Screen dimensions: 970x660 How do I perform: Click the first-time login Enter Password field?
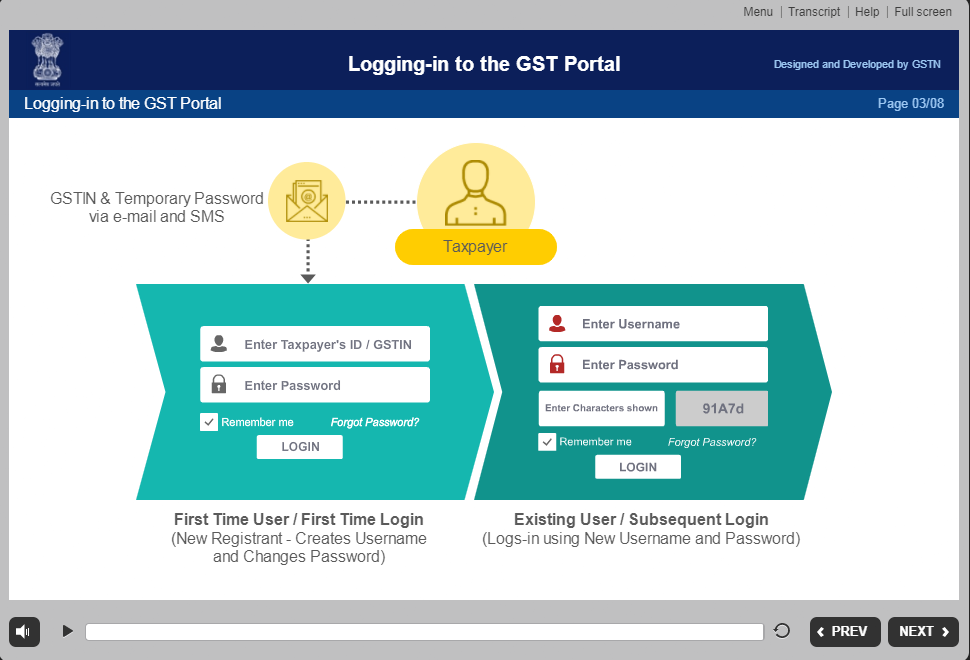point(315,385)
